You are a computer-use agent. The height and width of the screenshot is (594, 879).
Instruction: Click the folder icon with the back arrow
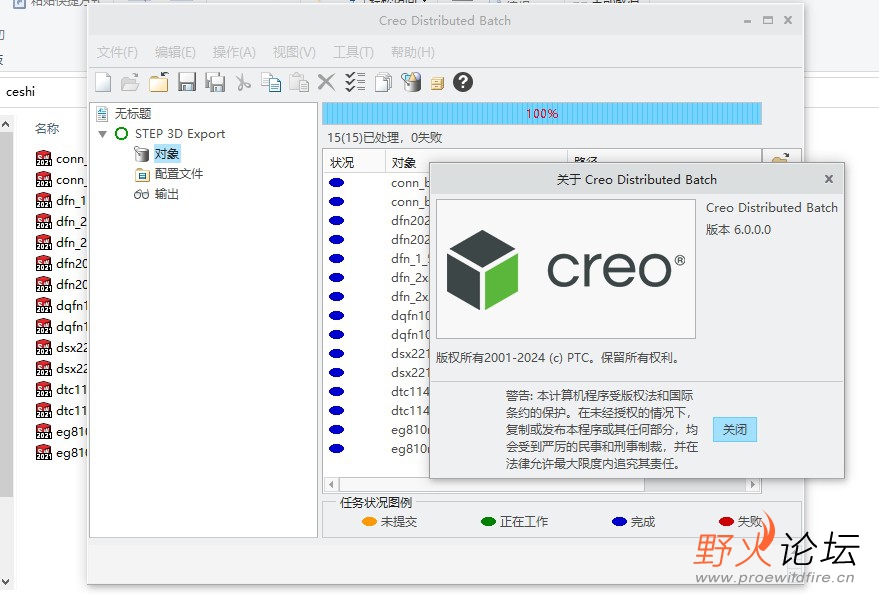[159, 82]
